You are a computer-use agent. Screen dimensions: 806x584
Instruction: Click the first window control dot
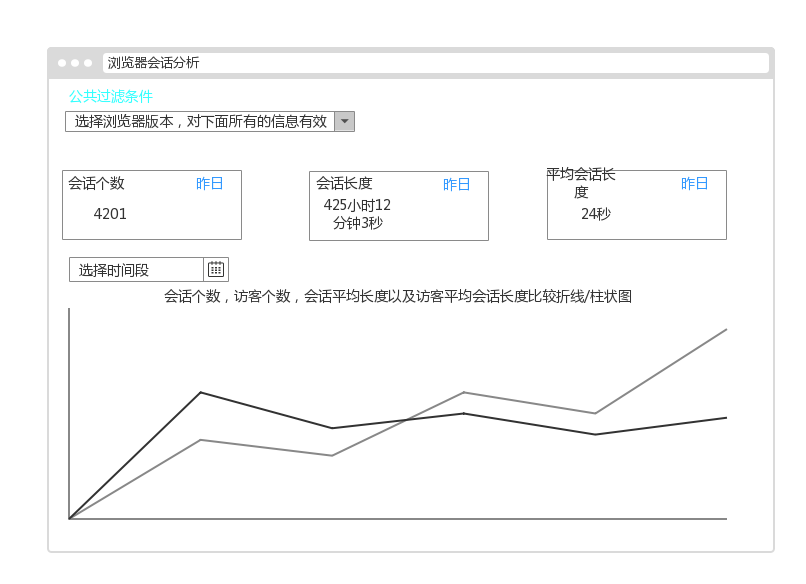click(62, 63)
